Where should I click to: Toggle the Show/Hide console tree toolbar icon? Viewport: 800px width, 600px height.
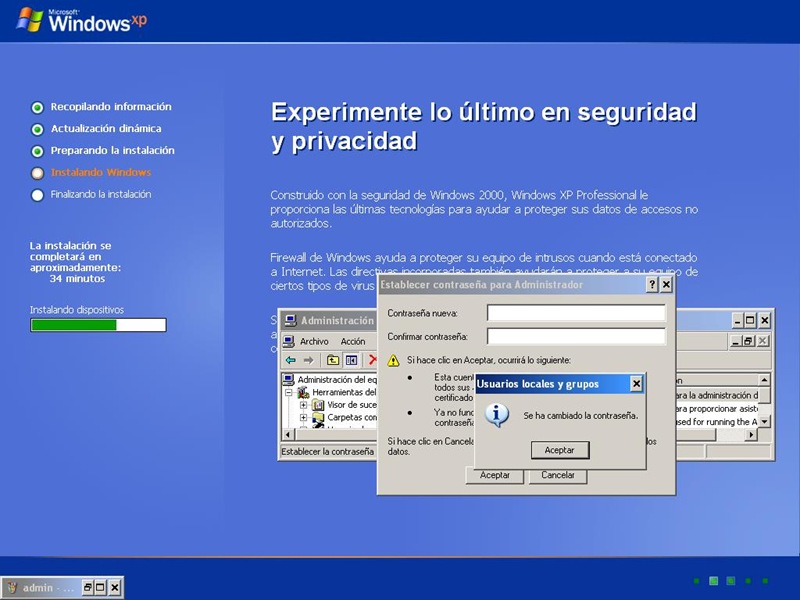[351, 360]
